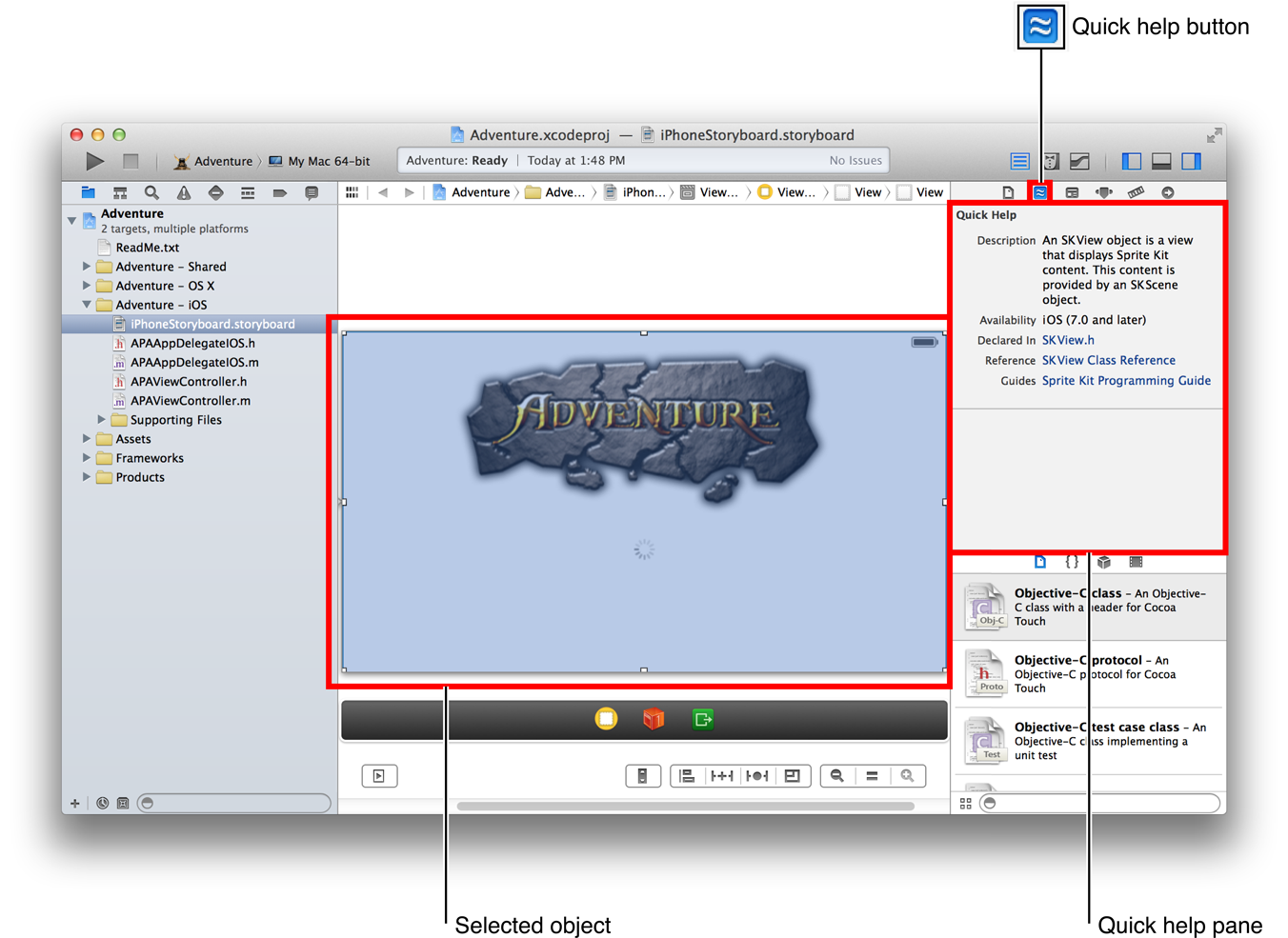Image resolution: width=1288 pixels, height=938 pixels.
Task: Add a new file with the plus button
Action: 75,804
